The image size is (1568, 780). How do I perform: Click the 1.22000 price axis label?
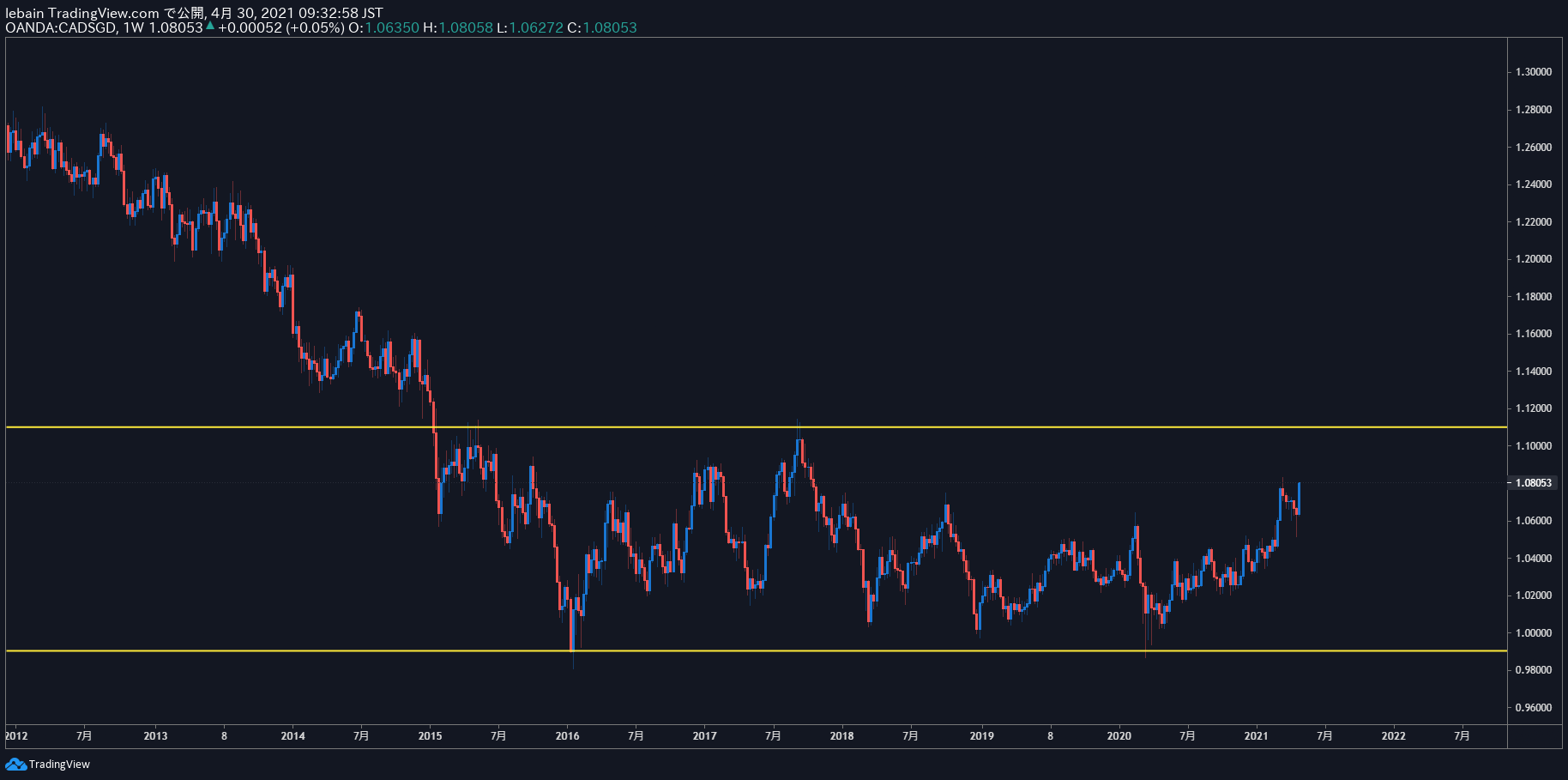click(1534, 222)
